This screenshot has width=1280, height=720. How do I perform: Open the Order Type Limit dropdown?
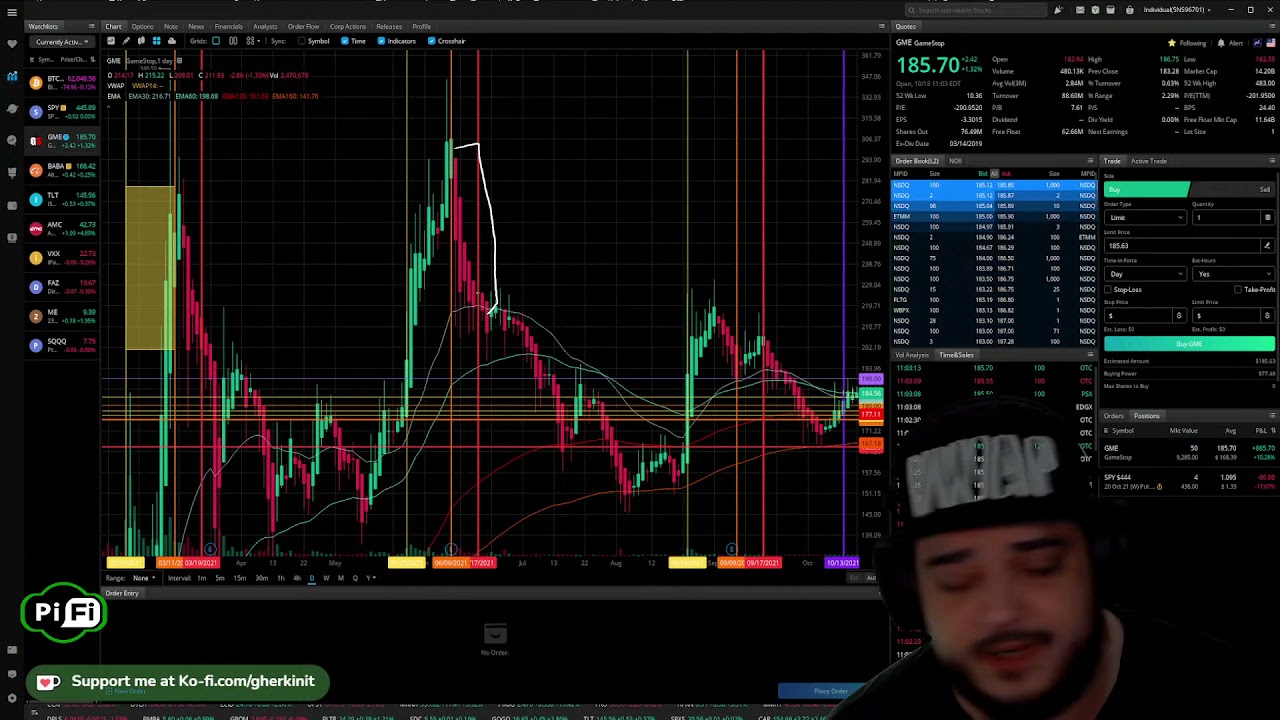[1145, 218]
